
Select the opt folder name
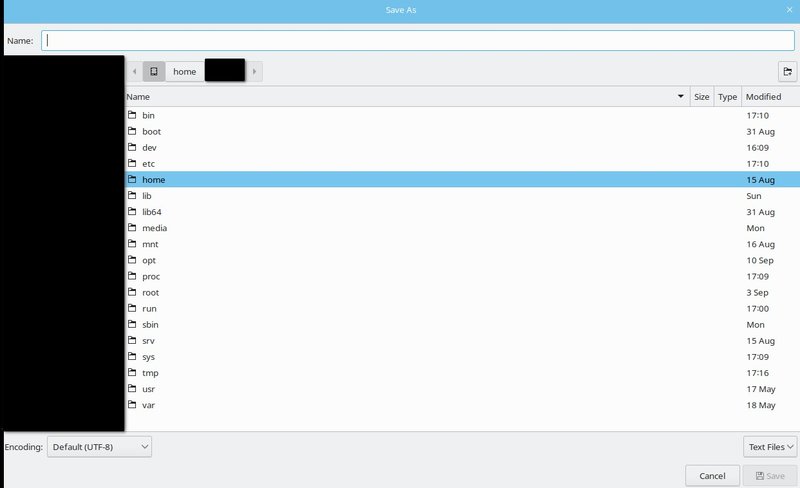(149, 260)
